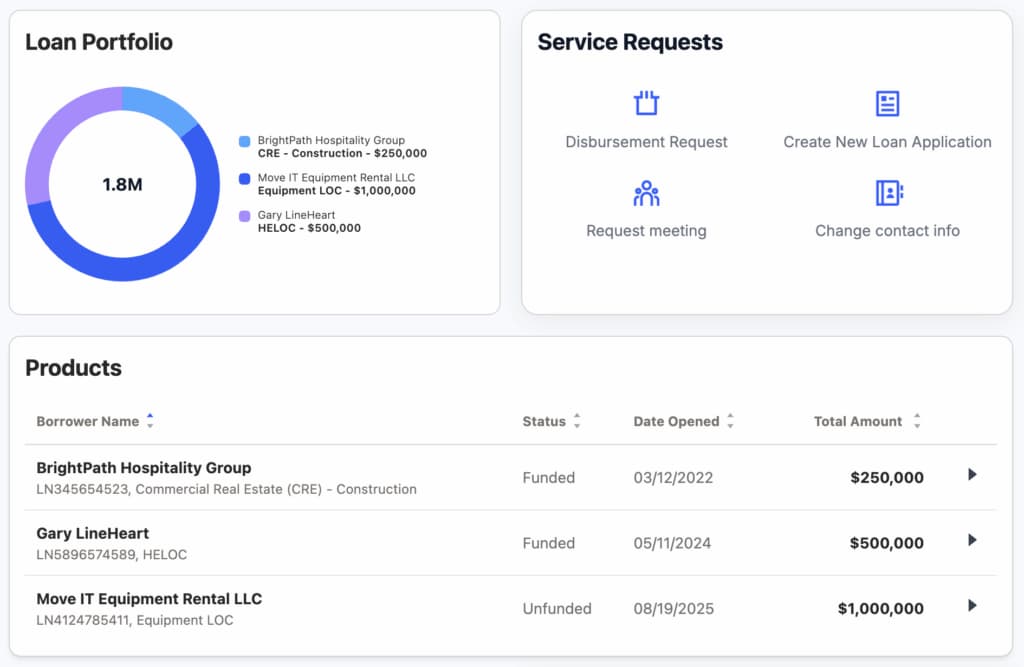Click date 08/19/2025
Screen dimensions: 1024x667
pos(673,608)
